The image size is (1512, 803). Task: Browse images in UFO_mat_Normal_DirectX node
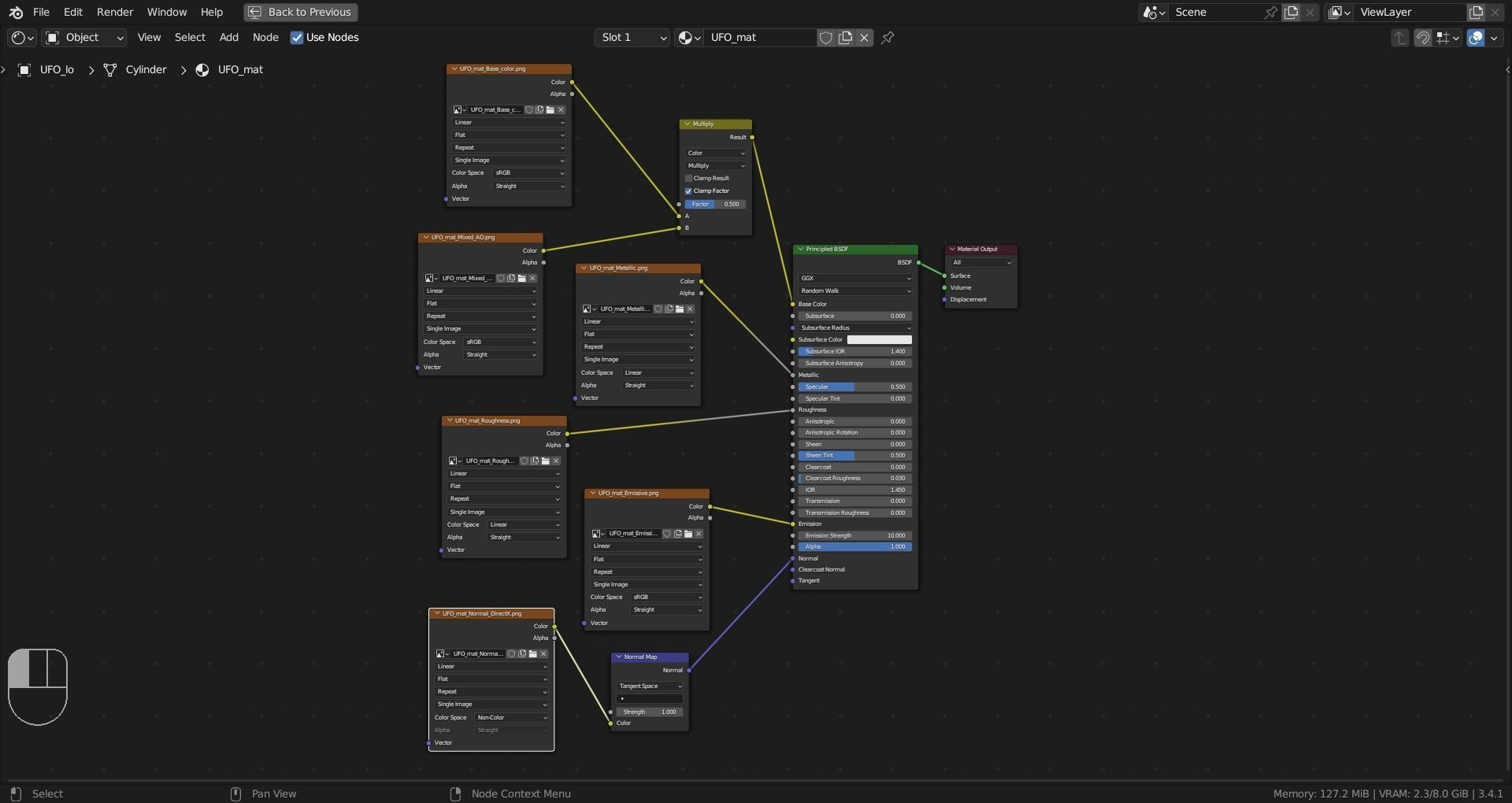tap(442, 654)
